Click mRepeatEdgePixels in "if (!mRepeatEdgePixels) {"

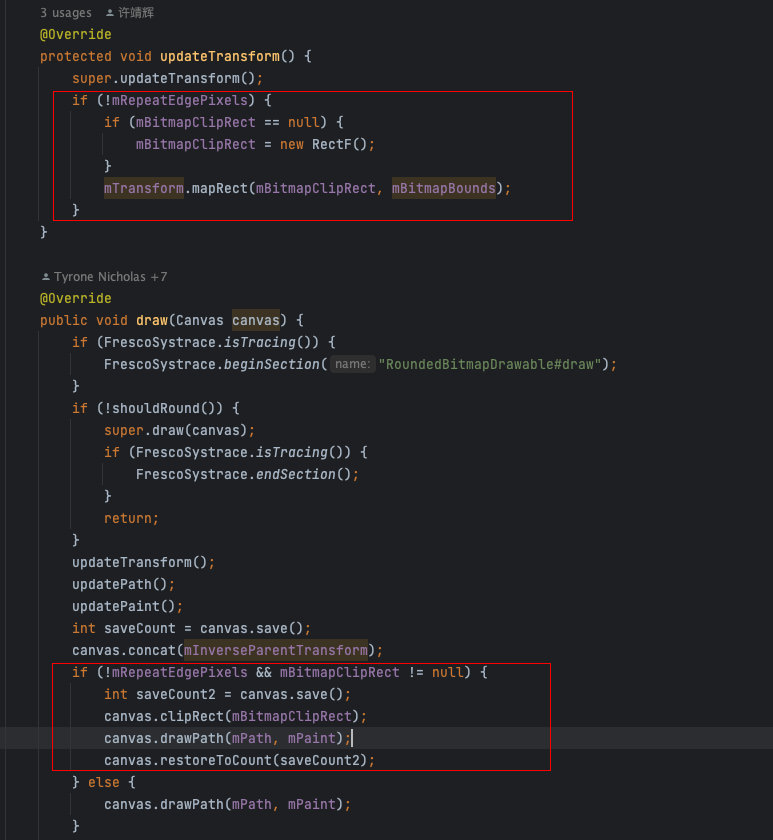click(179, 101)
